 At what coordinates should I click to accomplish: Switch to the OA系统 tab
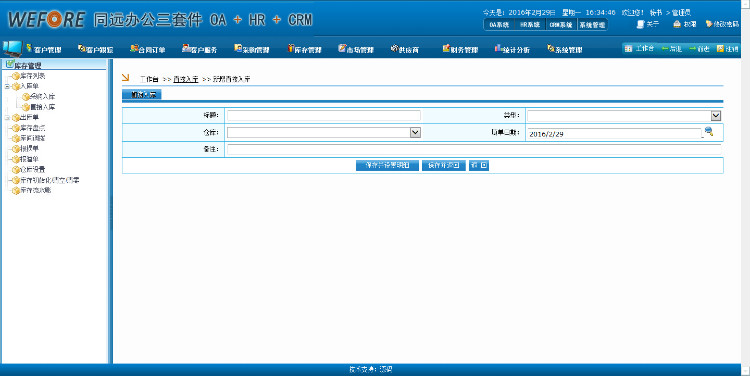coord(499,25)
